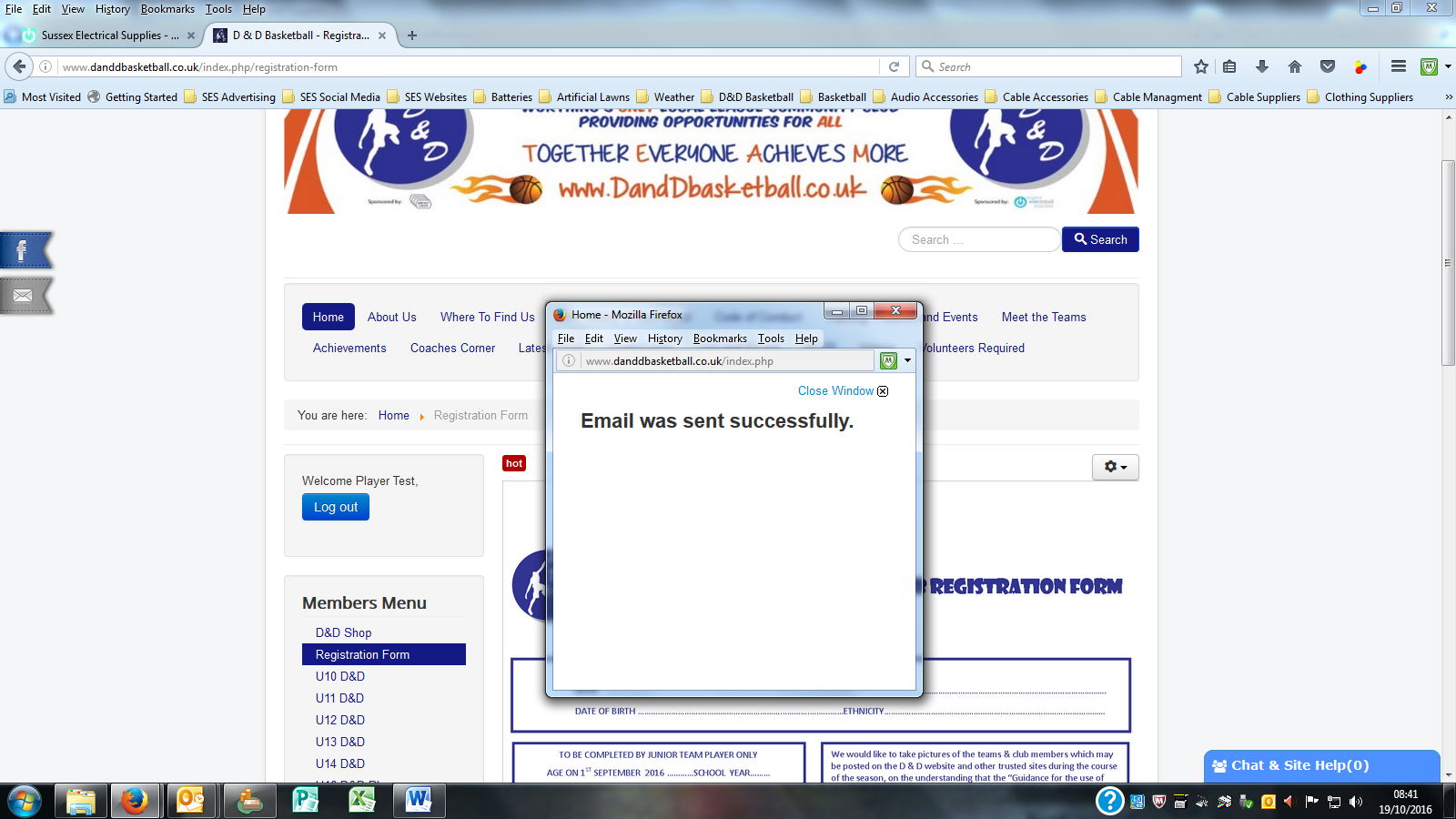
Task: Open the Tools menu in the popup window
Action: (x=771, y=339)
